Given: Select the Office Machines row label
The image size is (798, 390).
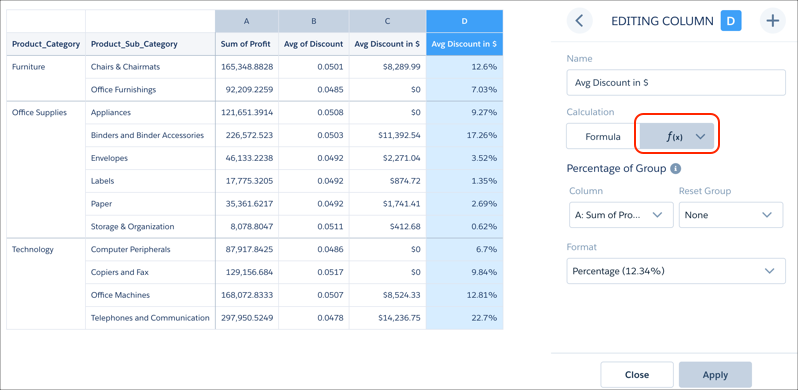Looking at the screenshot, I should click(150, 295).
